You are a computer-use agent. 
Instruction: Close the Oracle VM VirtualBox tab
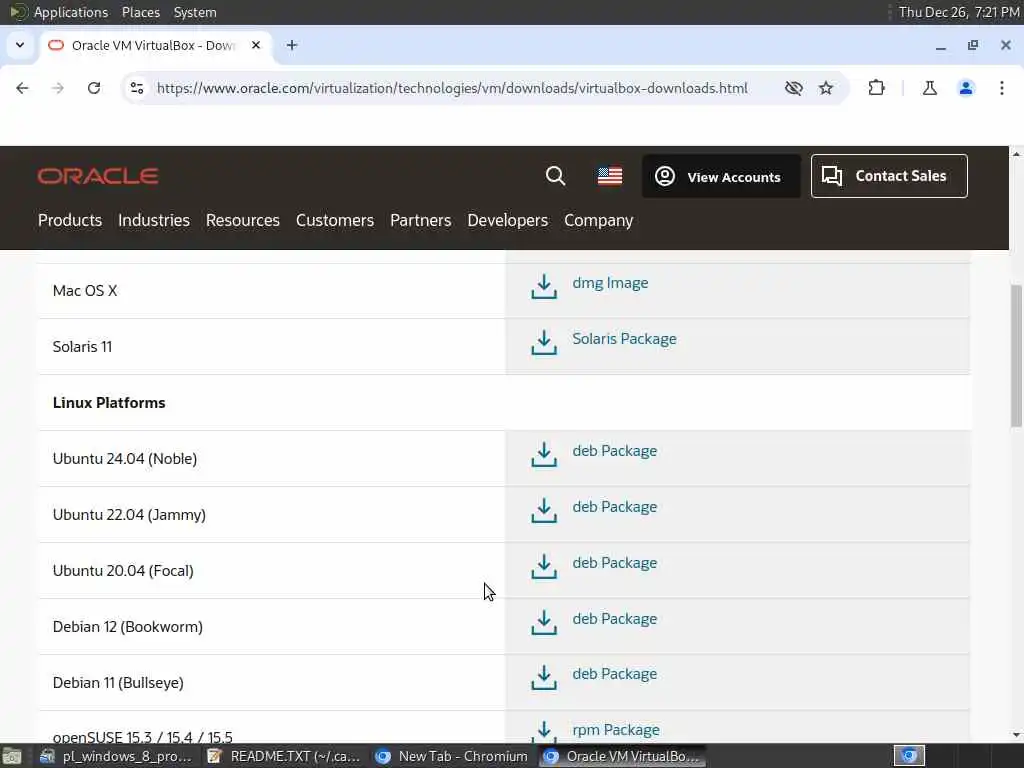tap(256, 45)
